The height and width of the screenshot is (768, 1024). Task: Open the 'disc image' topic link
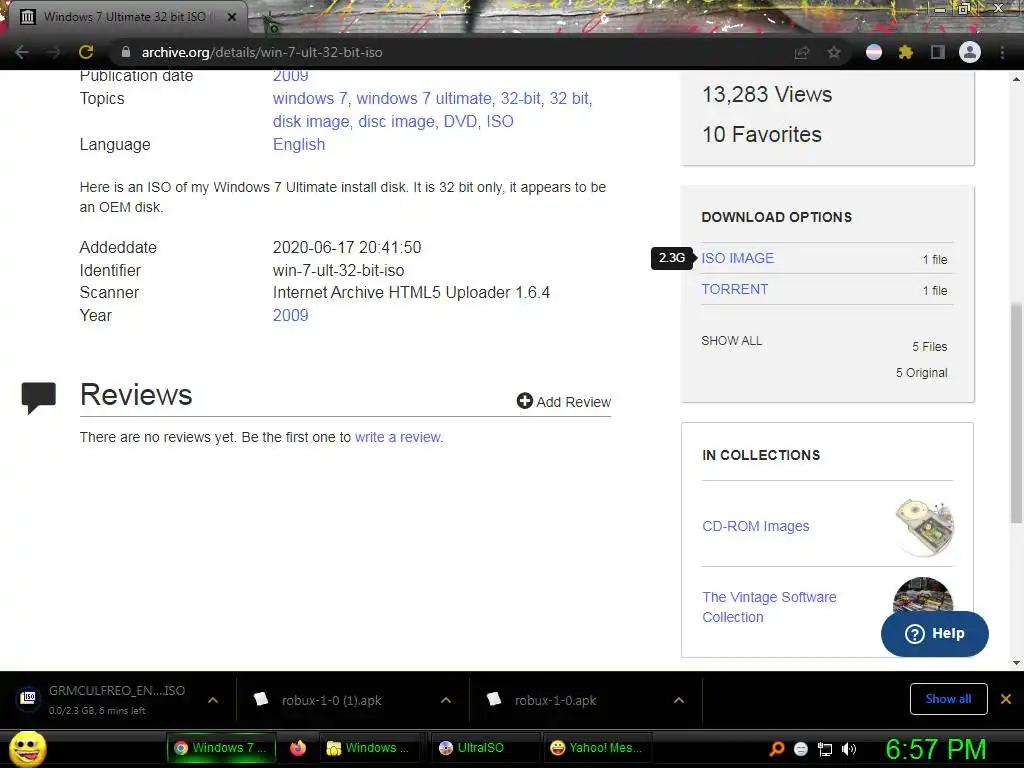(396, 121)
